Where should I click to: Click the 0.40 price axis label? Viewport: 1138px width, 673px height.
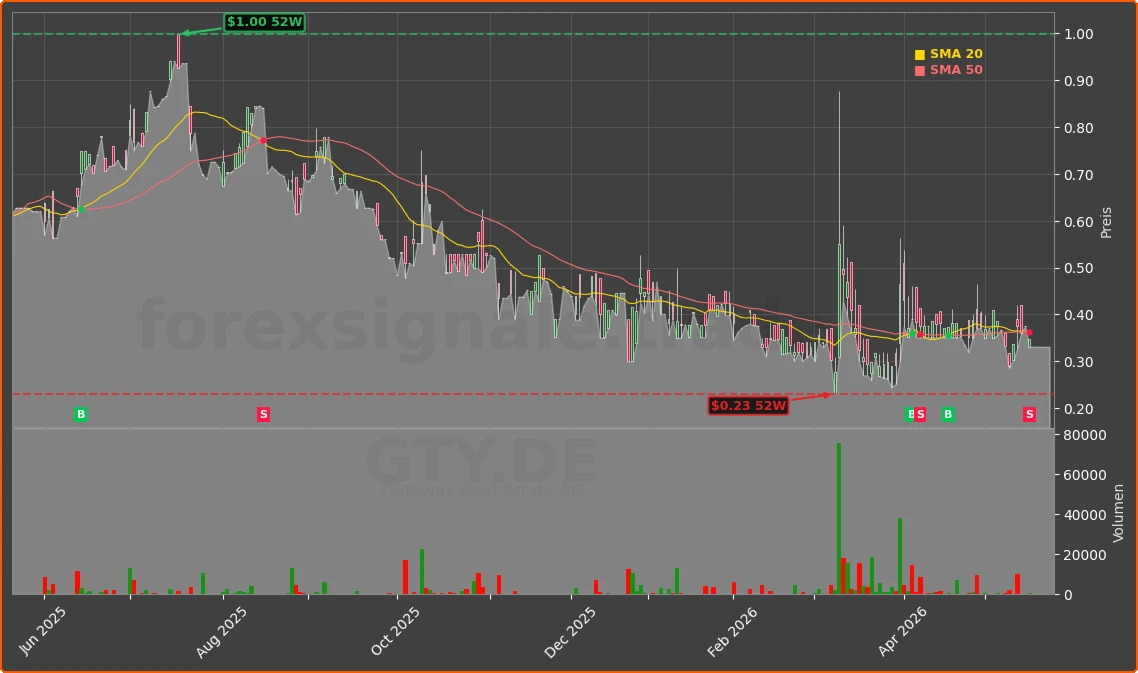pos(1078,315)
